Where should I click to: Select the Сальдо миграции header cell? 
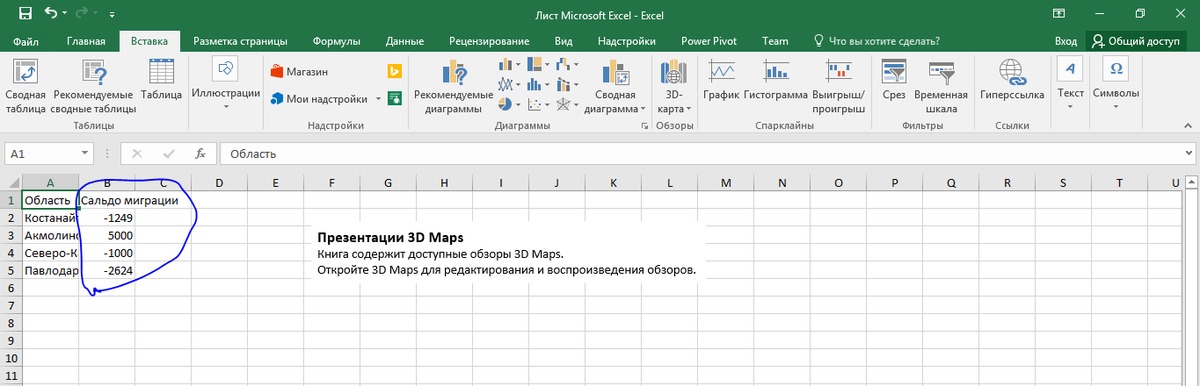point(106,200)
